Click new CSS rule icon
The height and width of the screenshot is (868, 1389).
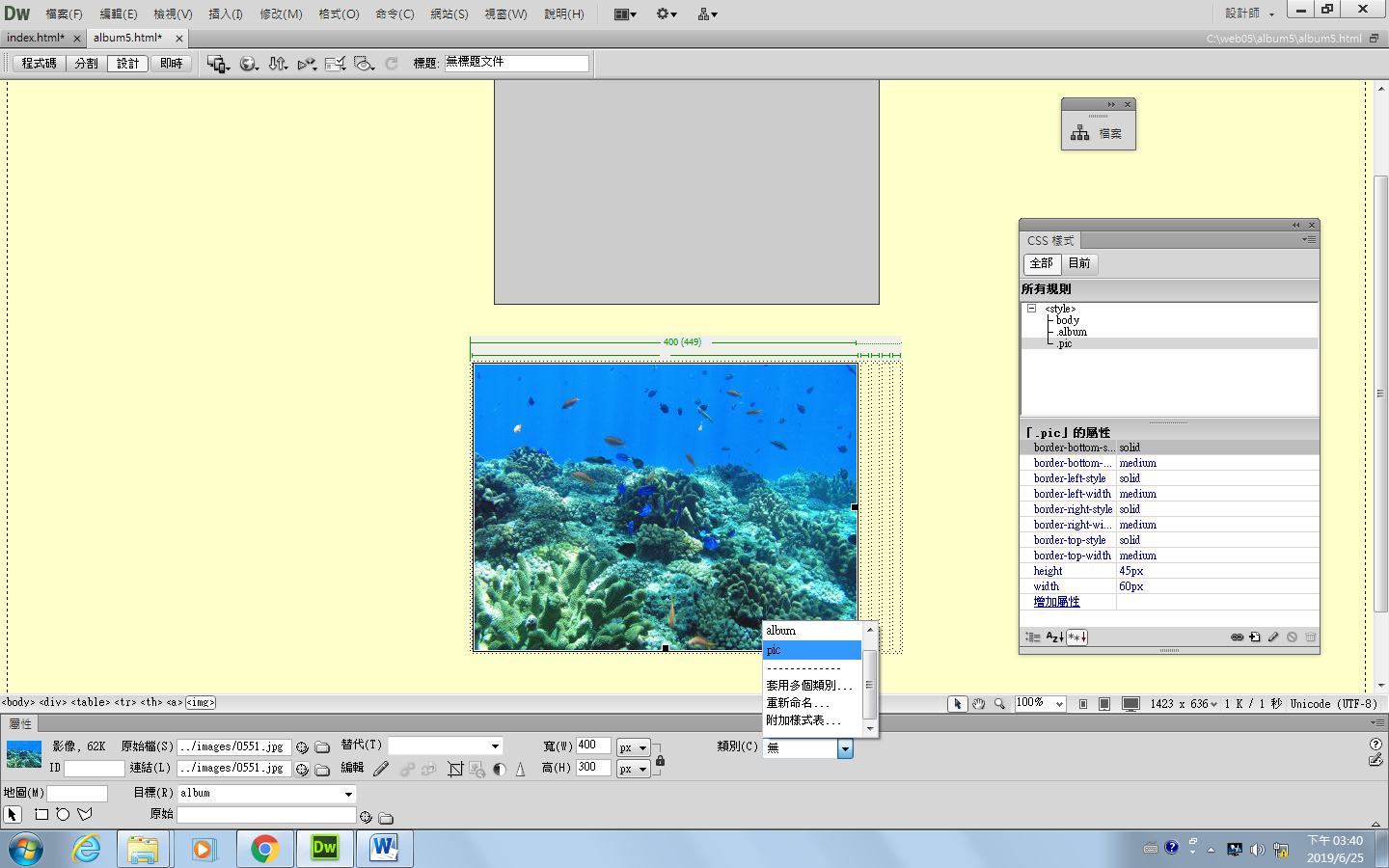[x=1255, y=637]
